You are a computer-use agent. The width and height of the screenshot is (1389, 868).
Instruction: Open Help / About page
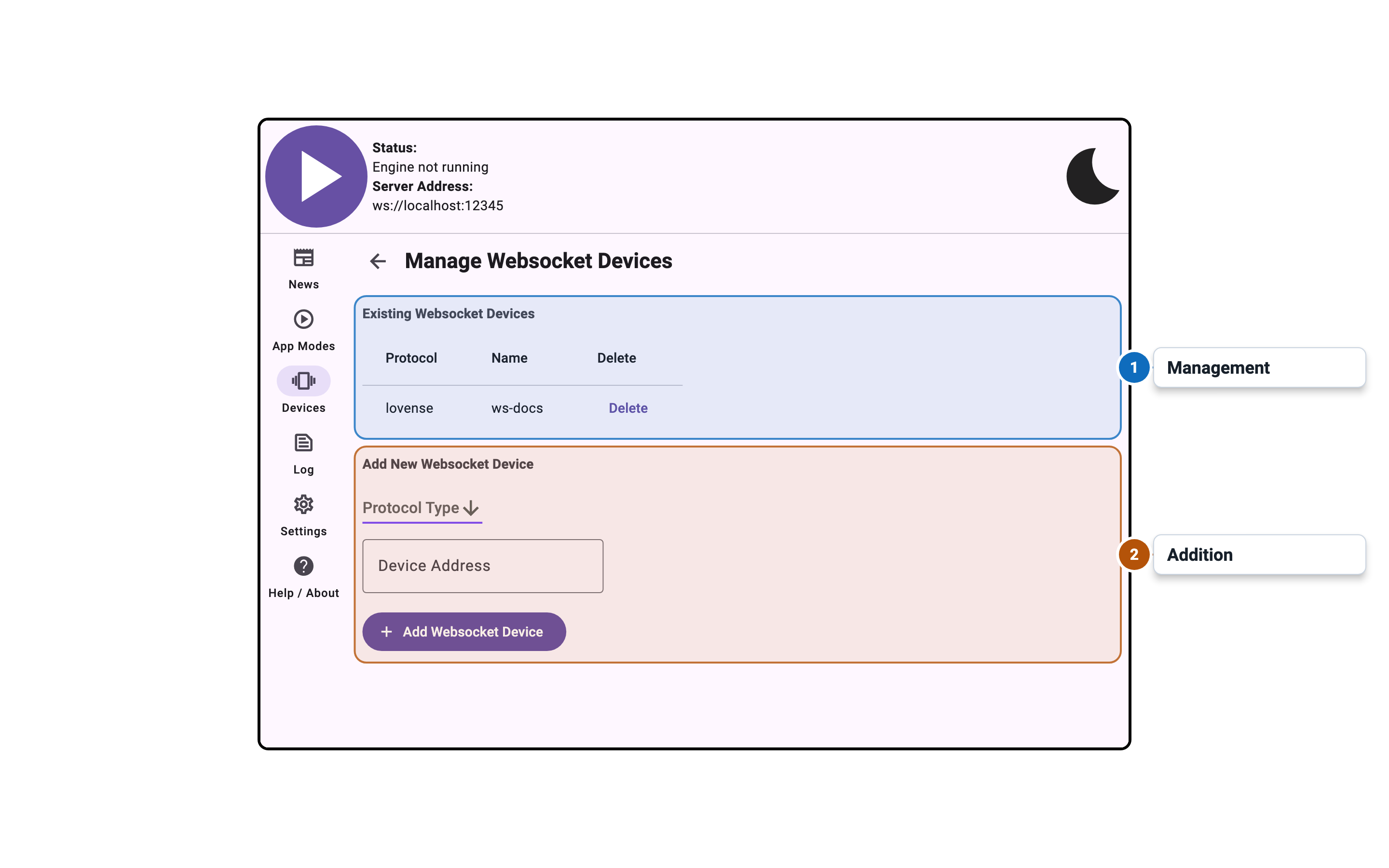click(x=303, y=578)
